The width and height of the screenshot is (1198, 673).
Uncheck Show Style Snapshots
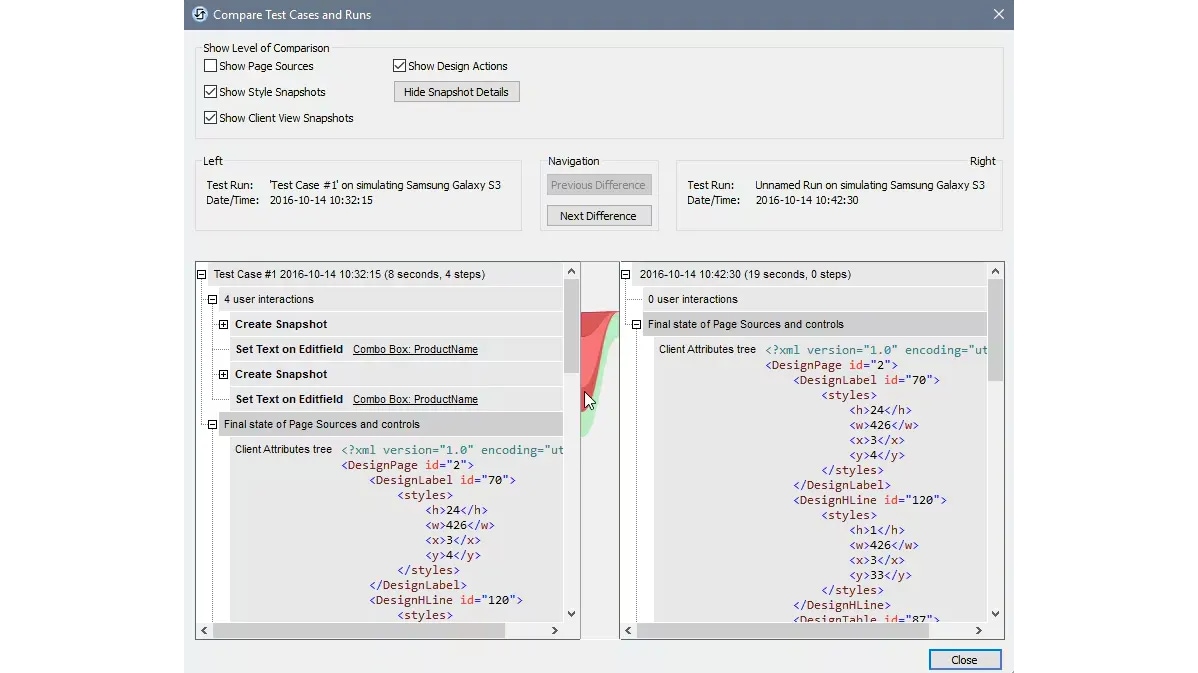(210, 92)
